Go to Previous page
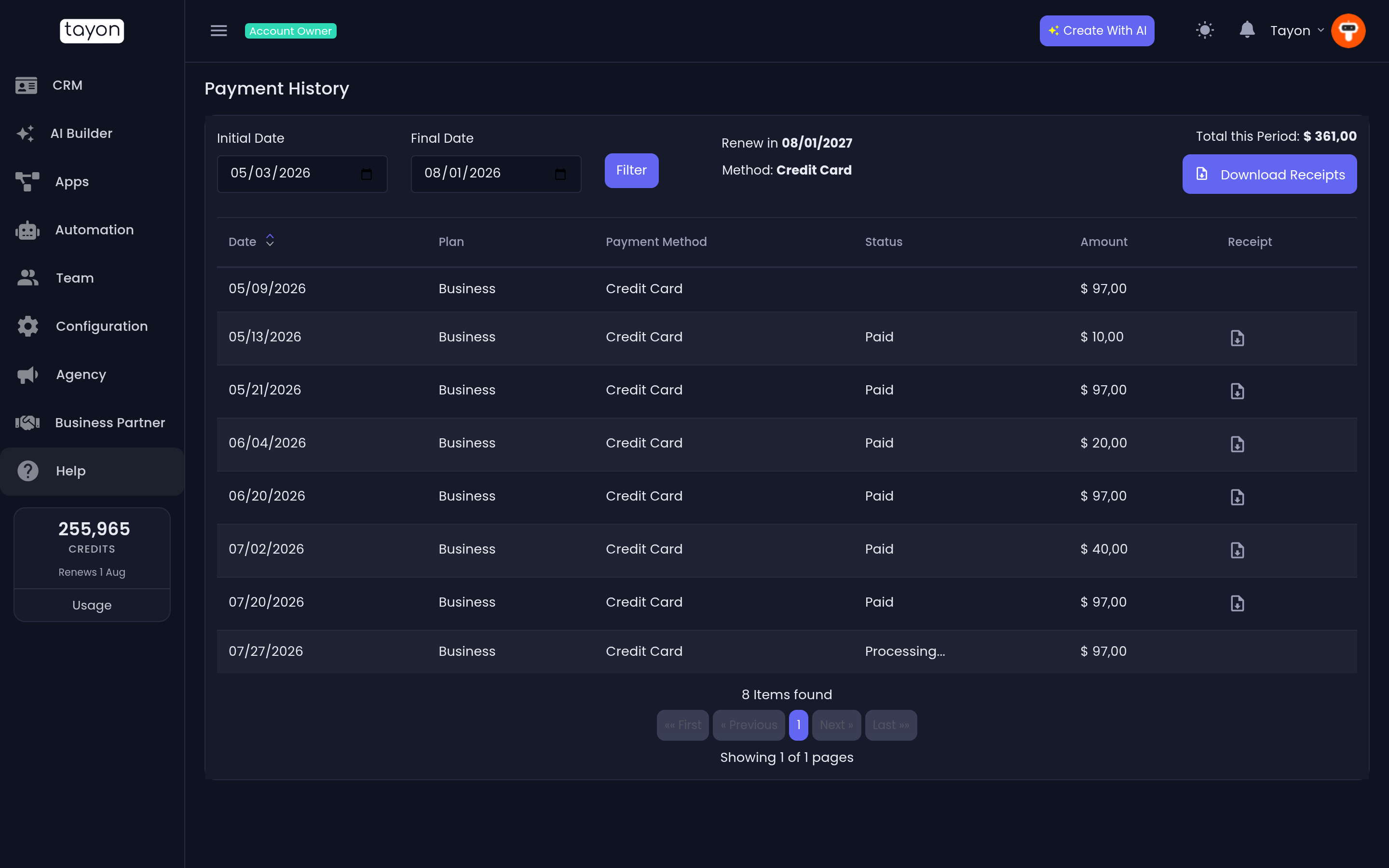Image resolution: width=1389 pixels, height=868 pixels. tap(749, 725)
